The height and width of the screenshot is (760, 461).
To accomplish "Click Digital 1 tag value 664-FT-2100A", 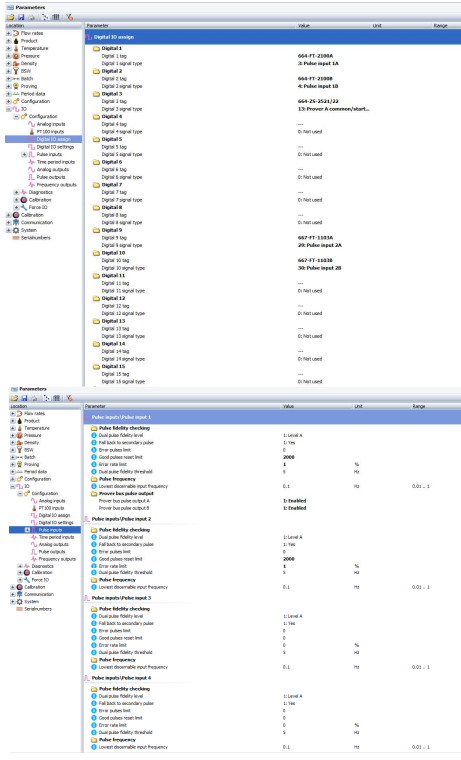I will coord(315,56).
